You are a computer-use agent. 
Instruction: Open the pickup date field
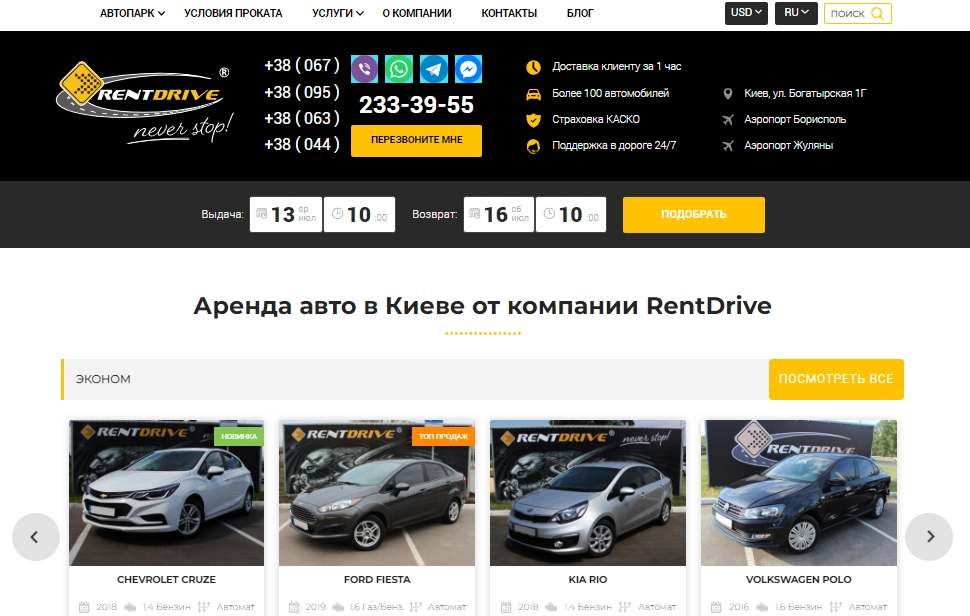pos(285,215)
